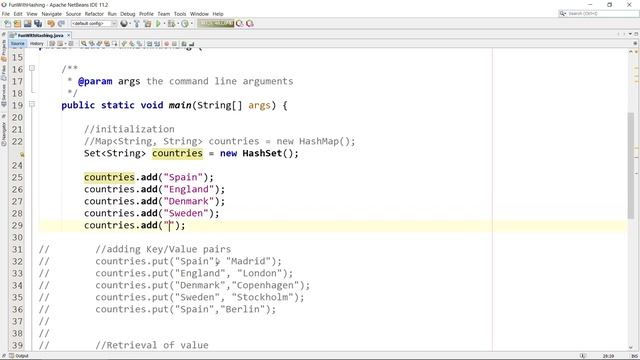The height and width of the screenshot is (360, 640).
Task: Click the second profiling icon after memory bar
Action: pos(249,24)
